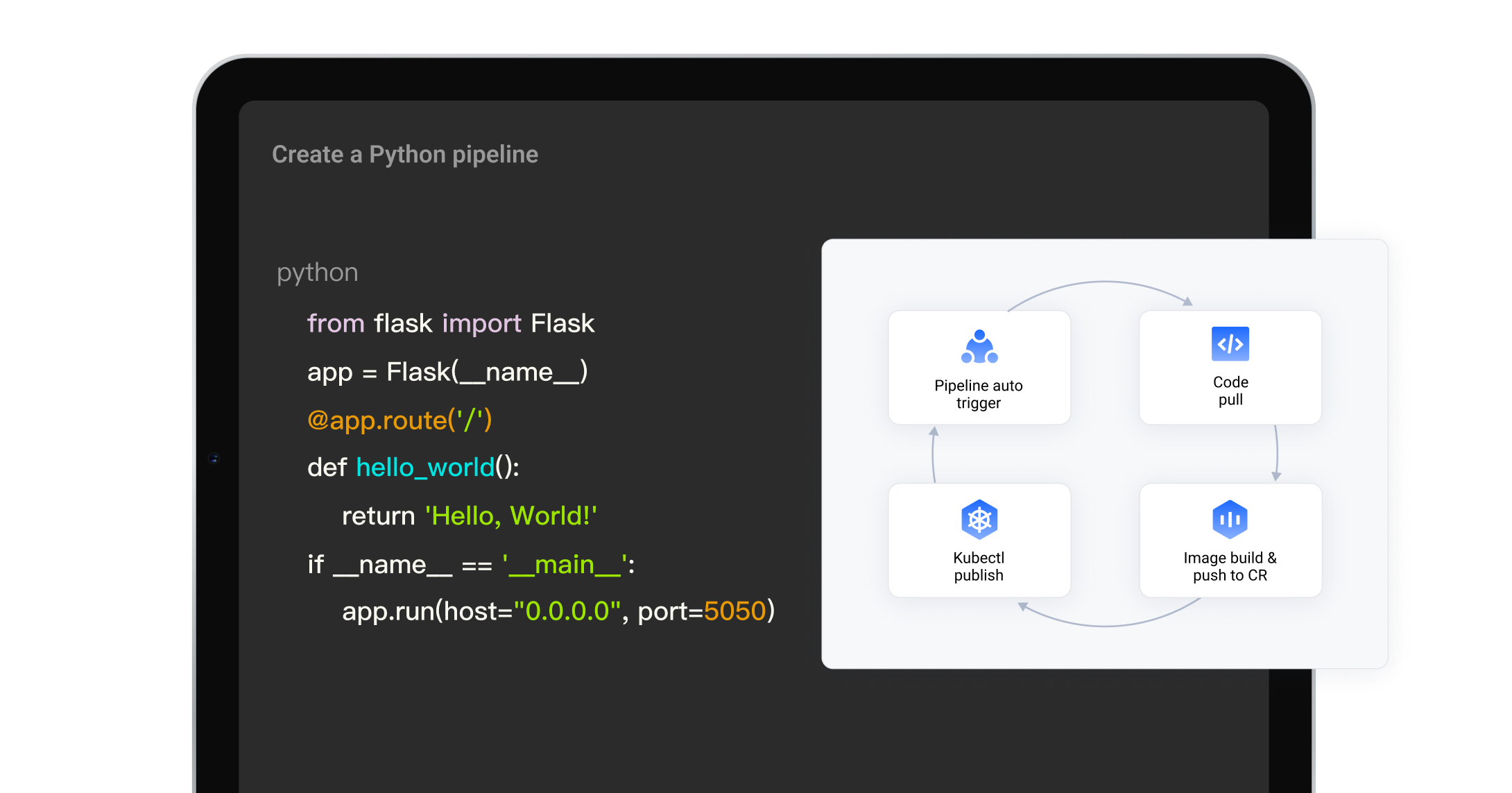Click the 'Create a Python pipeline' heading
Viewport: 1512px width, 793px height.
pos(405,154)
